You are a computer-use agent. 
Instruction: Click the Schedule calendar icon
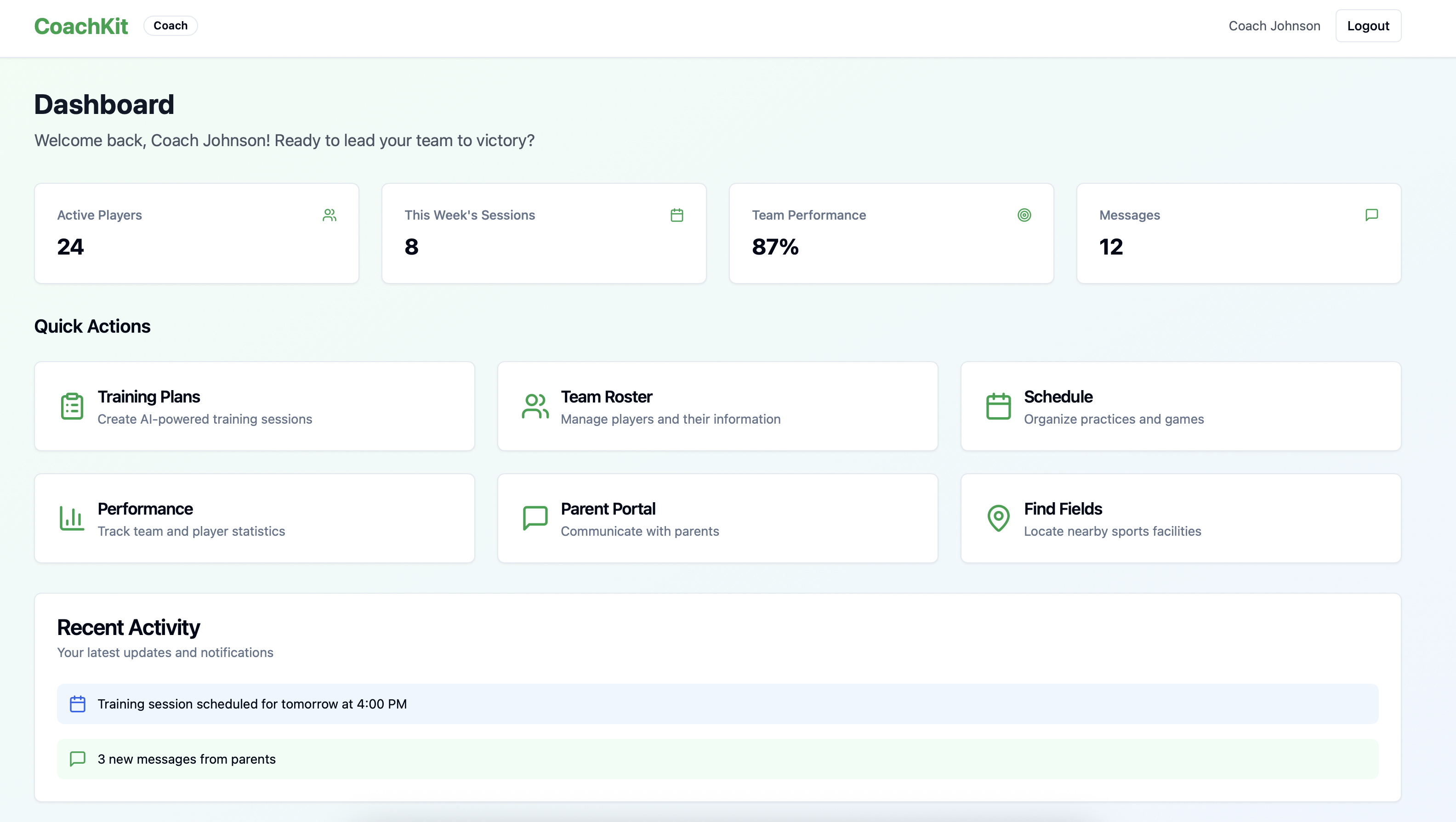(x=998, y=406)
